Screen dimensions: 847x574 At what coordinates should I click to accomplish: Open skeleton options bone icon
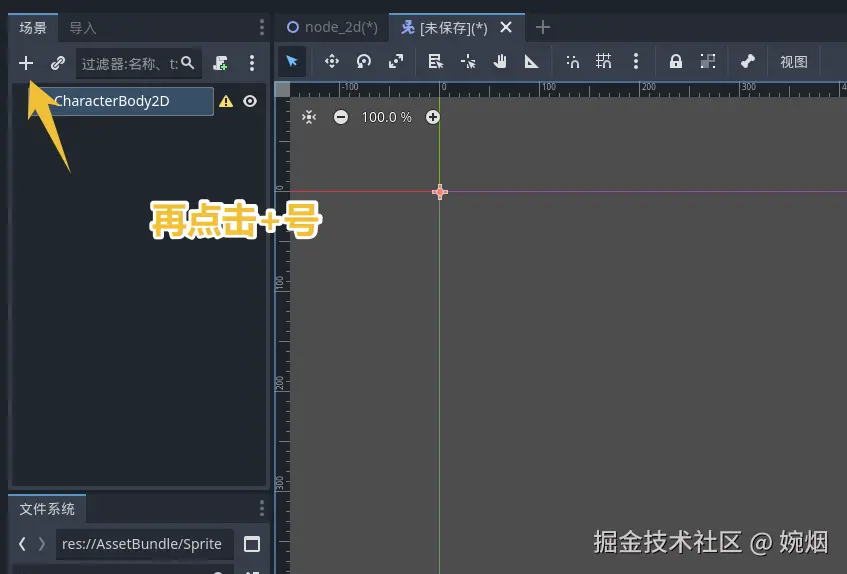748,61
